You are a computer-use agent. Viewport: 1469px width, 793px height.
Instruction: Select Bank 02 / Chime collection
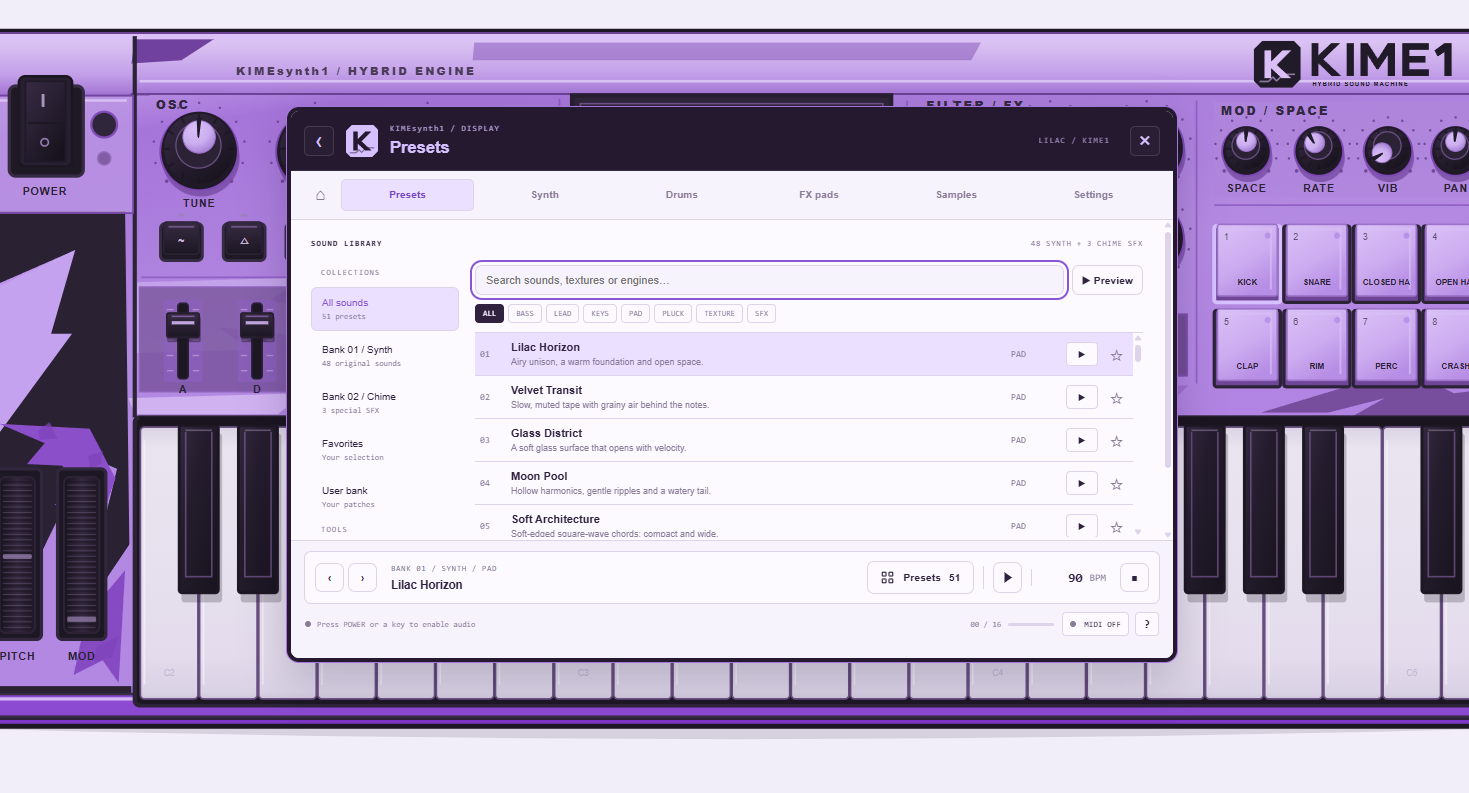385,402
